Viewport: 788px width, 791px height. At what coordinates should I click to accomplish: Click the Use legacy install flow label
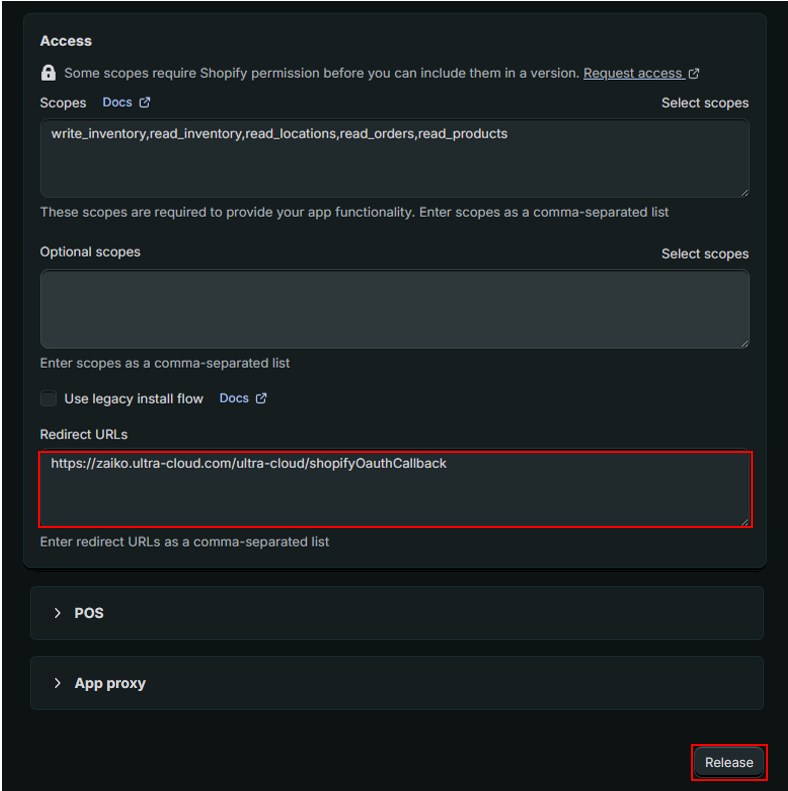[134, 399]
